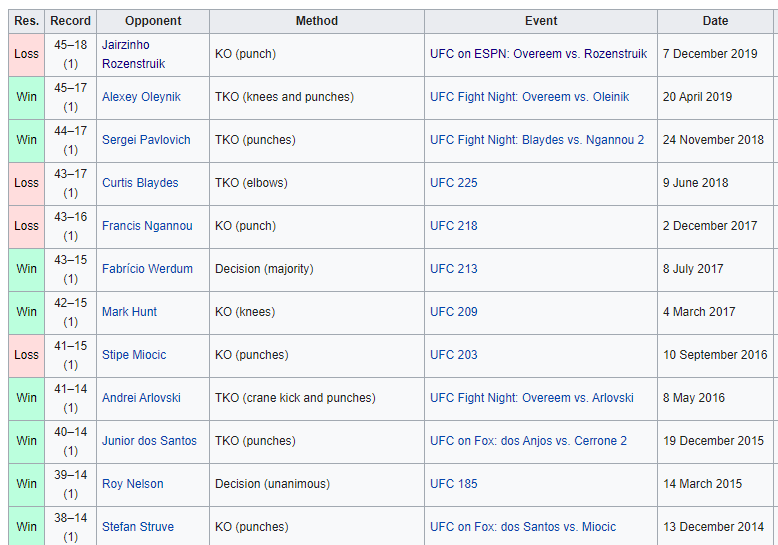
Task: Open Stefan Struve opponent link
Action: click(138, 527)
